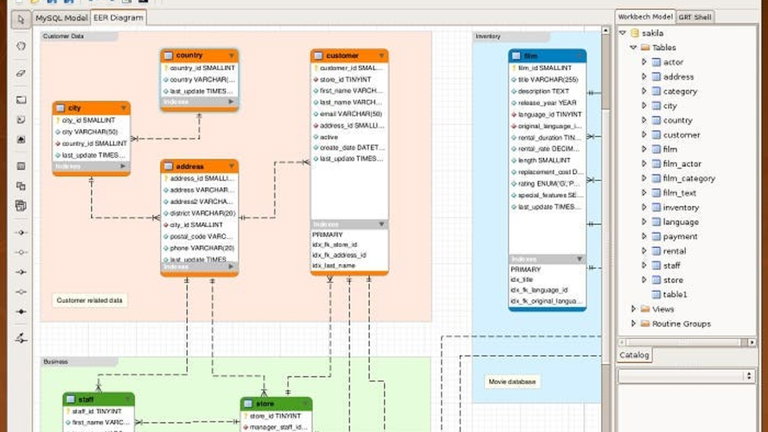Image resolution: width=768 pixels, height=432 pixels.
Task: Select the new layer tool
Action: click(21, 100)
